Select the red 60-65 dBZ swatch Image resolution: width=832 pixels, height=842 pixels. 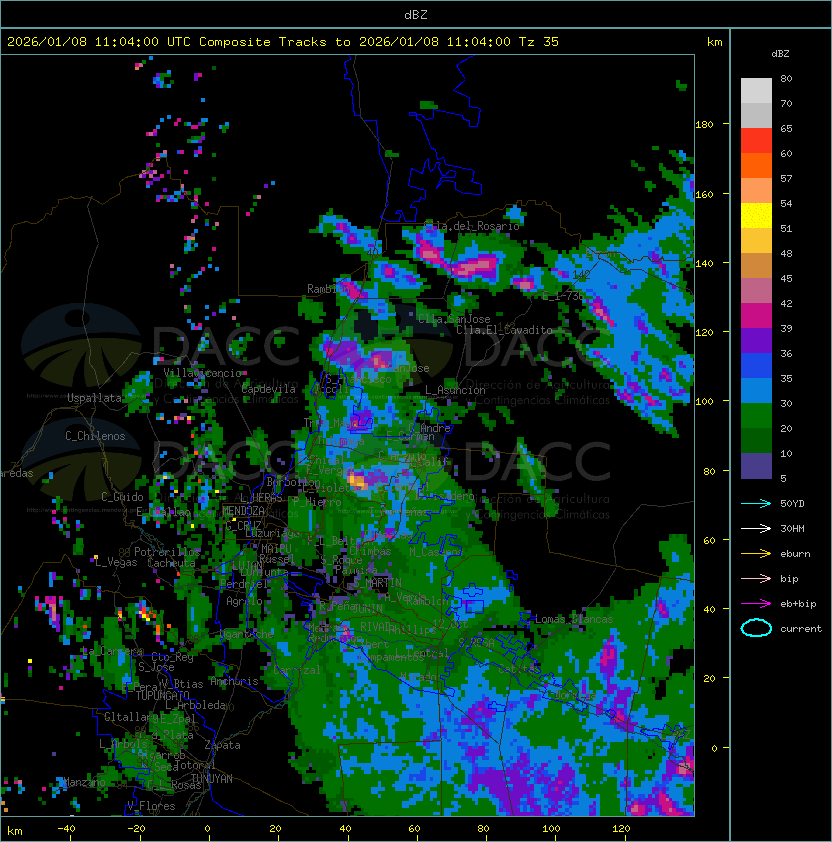756,141
